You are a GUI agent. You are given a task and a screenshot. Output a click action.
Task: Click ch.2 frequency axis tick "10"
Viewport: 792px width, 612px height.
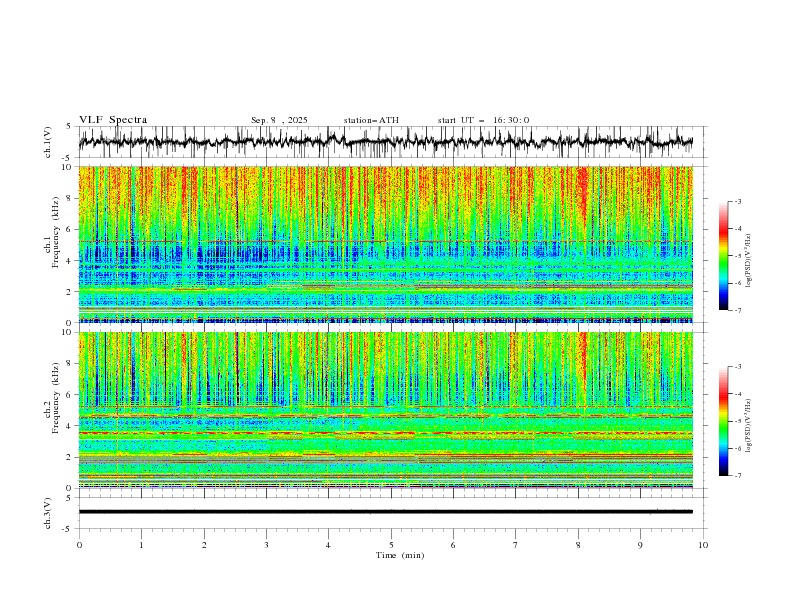coord(67,332)
